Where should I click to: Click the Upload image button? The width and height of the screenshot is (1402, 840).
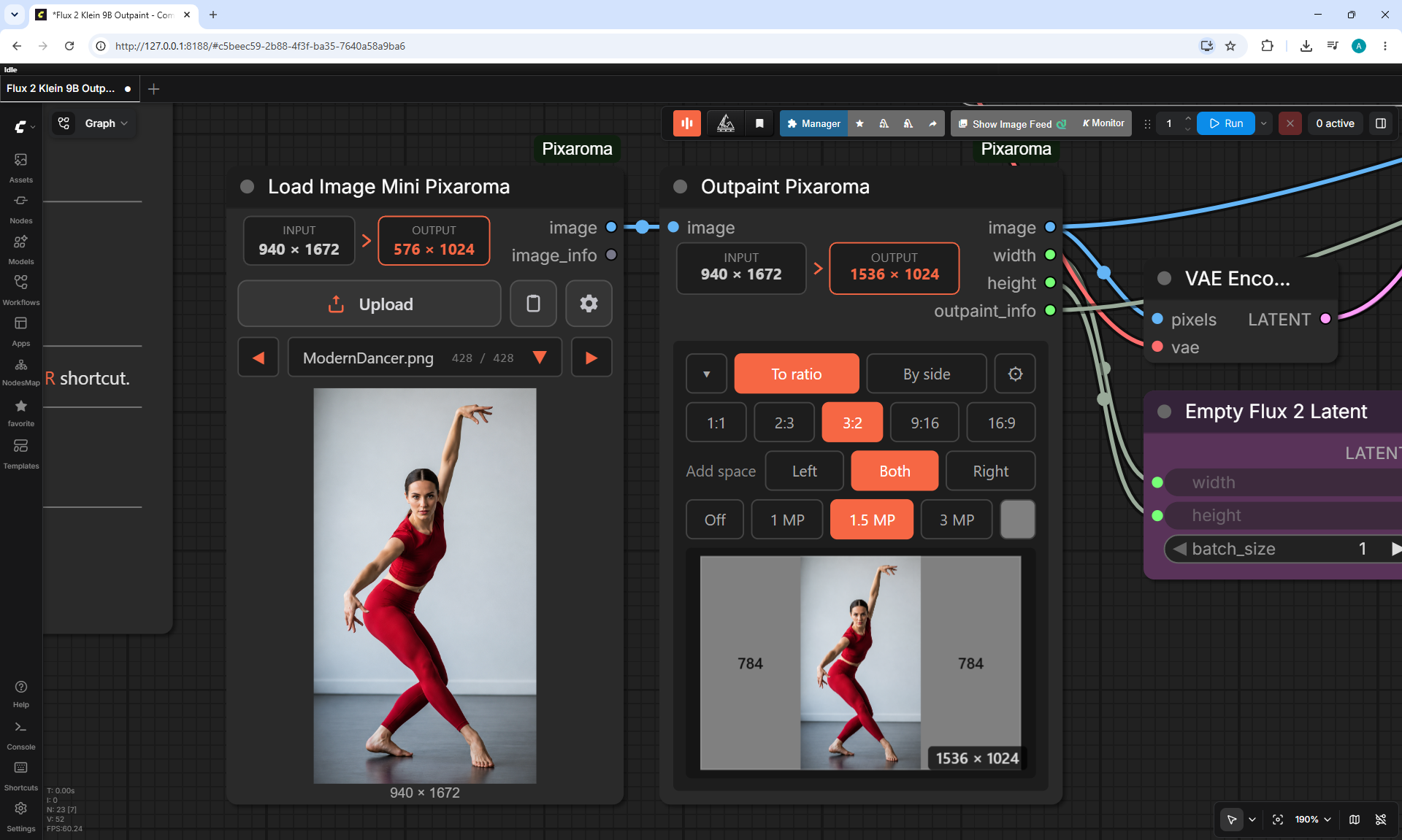[369, 304]
